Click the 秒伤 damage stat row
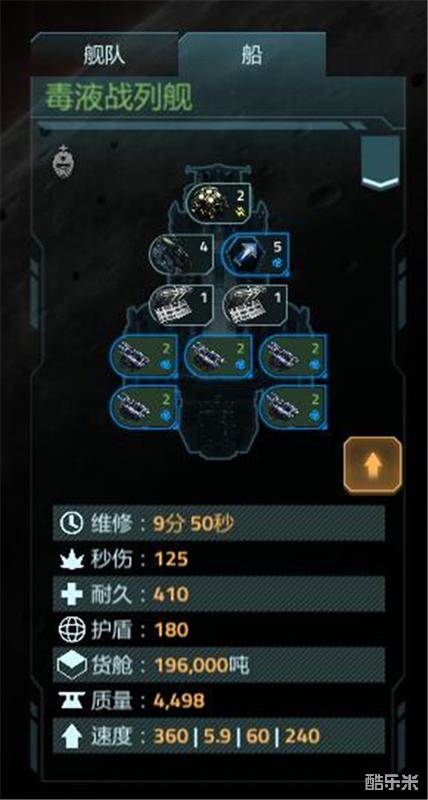 tap(218, 559)
